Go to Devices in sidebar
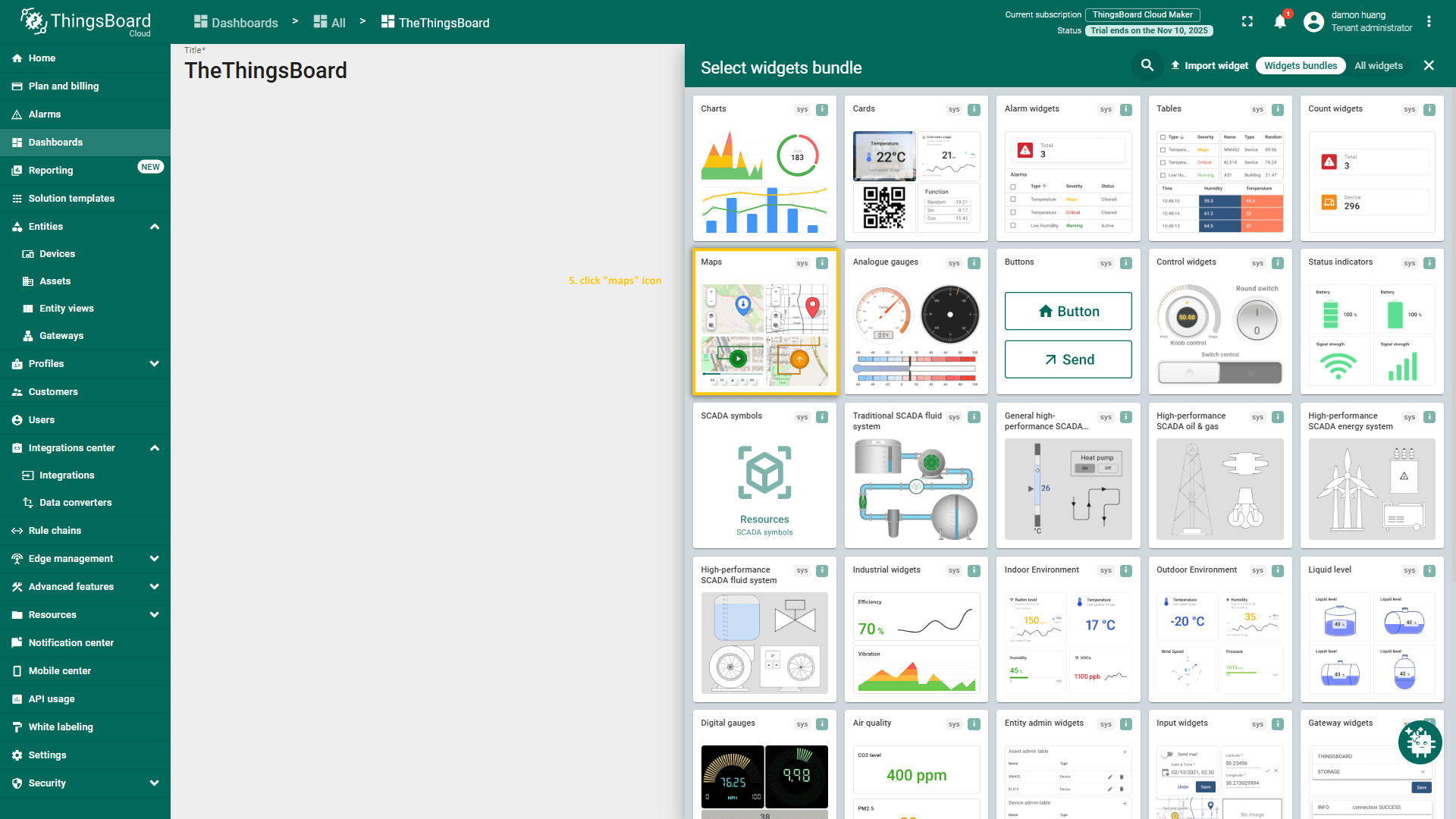Viewport: 1456px width, 819px height. pyautogui.click(x=57, y=254)
